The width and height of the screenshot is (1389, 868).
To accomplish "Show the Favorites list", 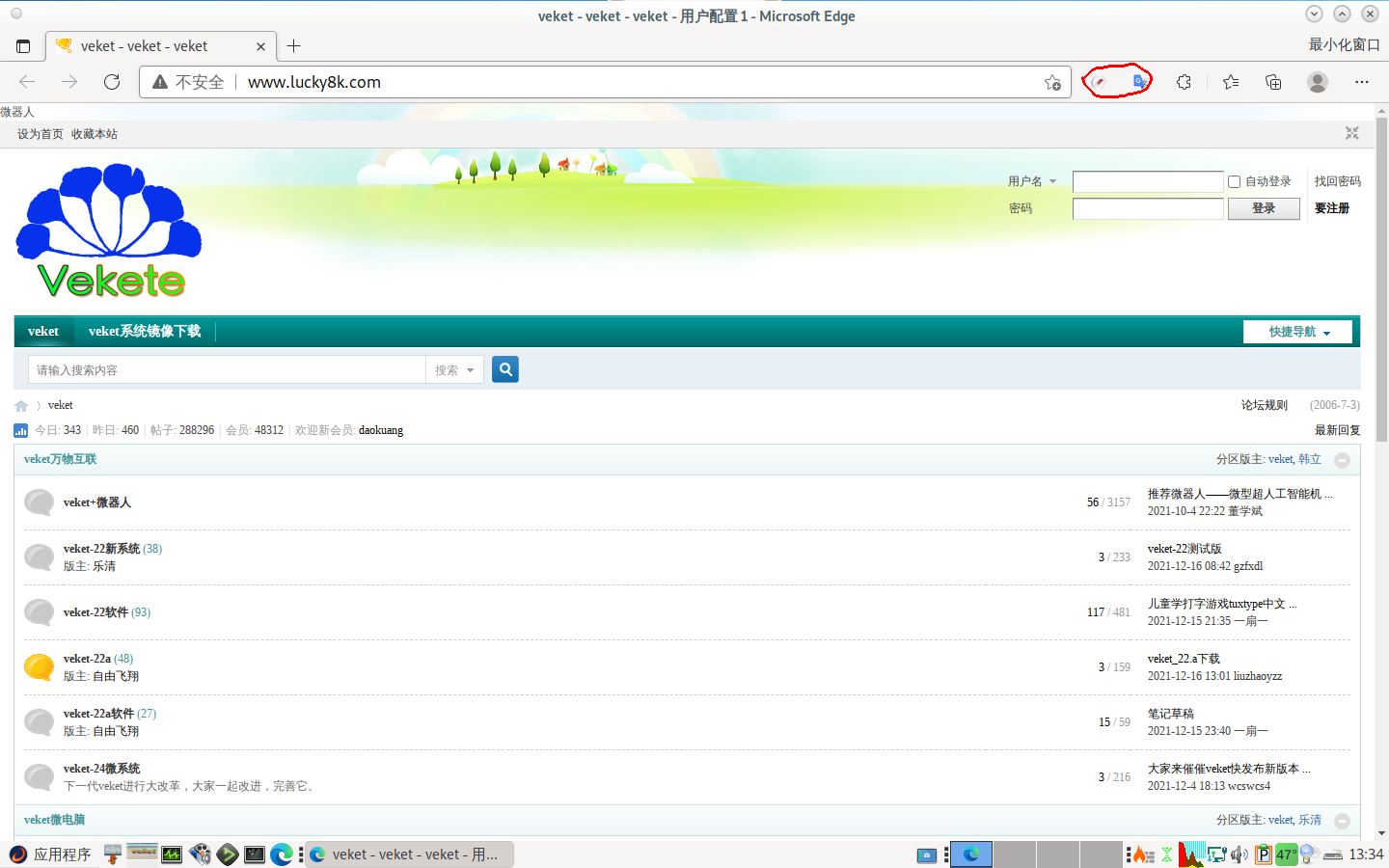I will tap(1231, 82).
